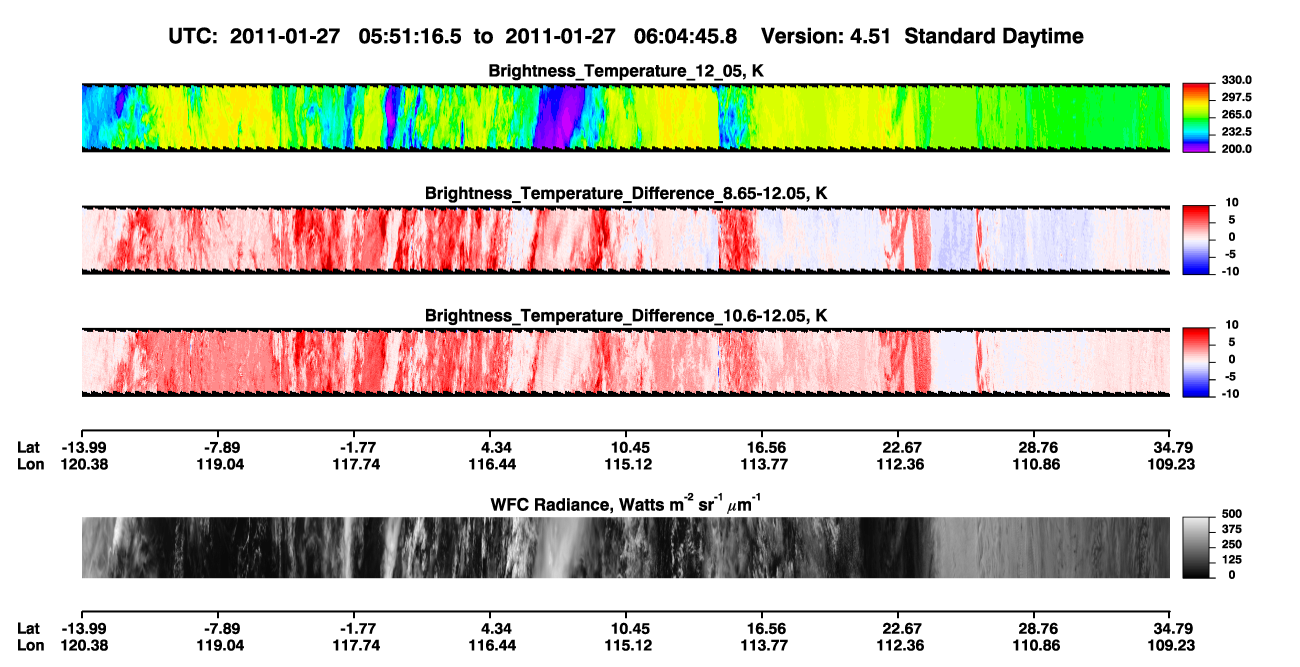The height and width of the screenshot is (667, 1300).
Task: Click longitude "112.36" under the 10.6-12.05 panel
Action: coord(898,464)
